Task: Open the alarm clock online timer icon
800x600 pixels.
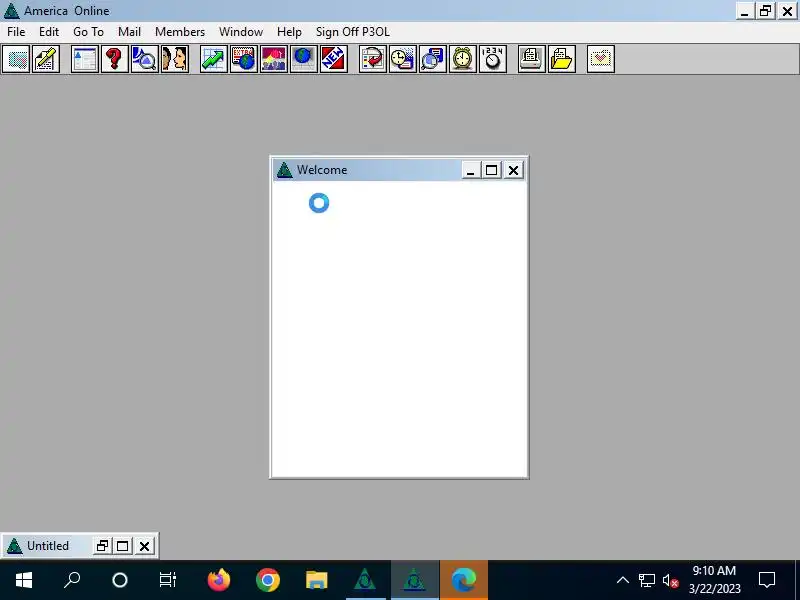Action: [x=463, y=59]
